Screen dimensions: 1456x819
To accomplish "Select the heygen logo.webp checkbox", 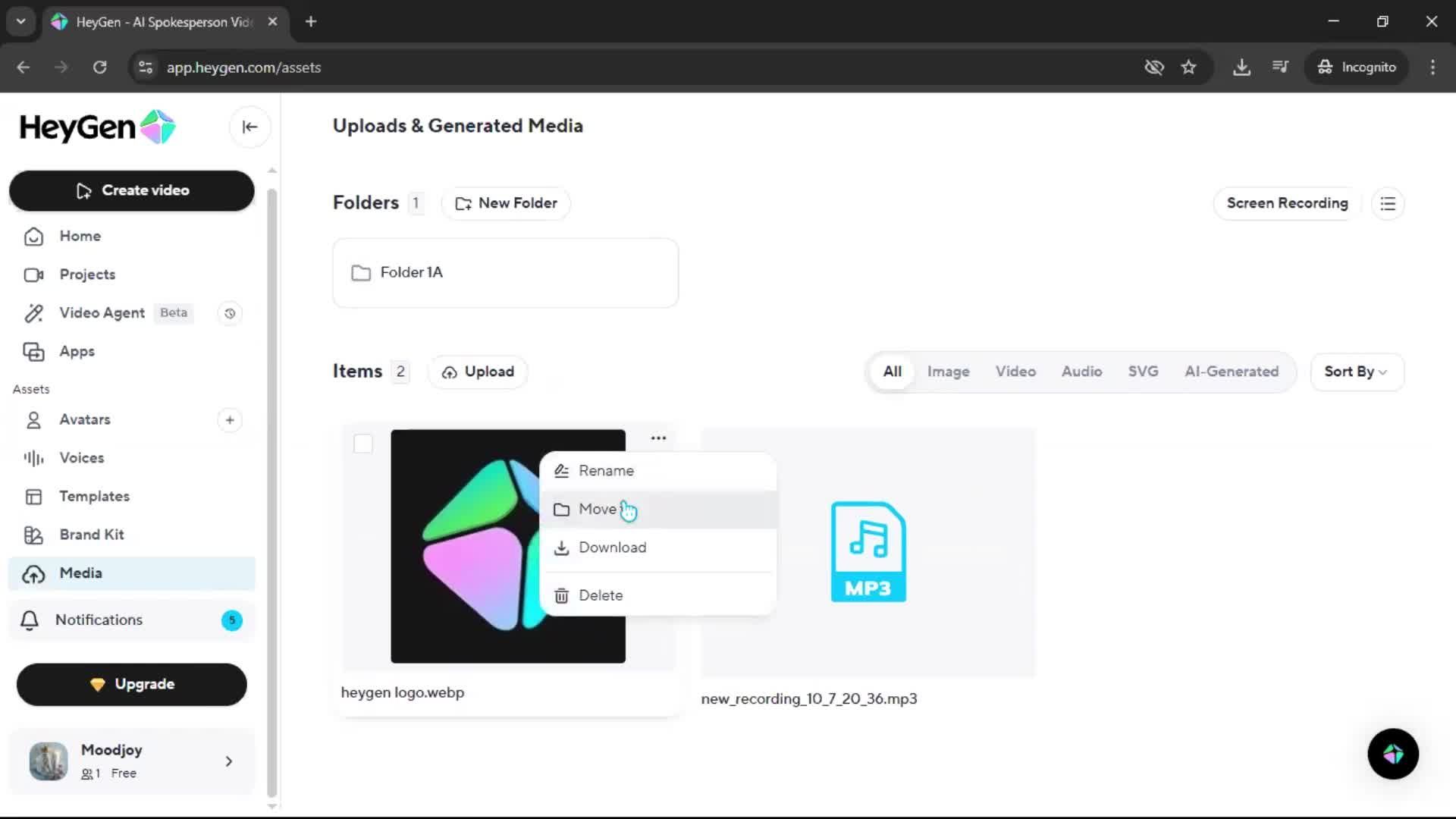I will (363, 444).
